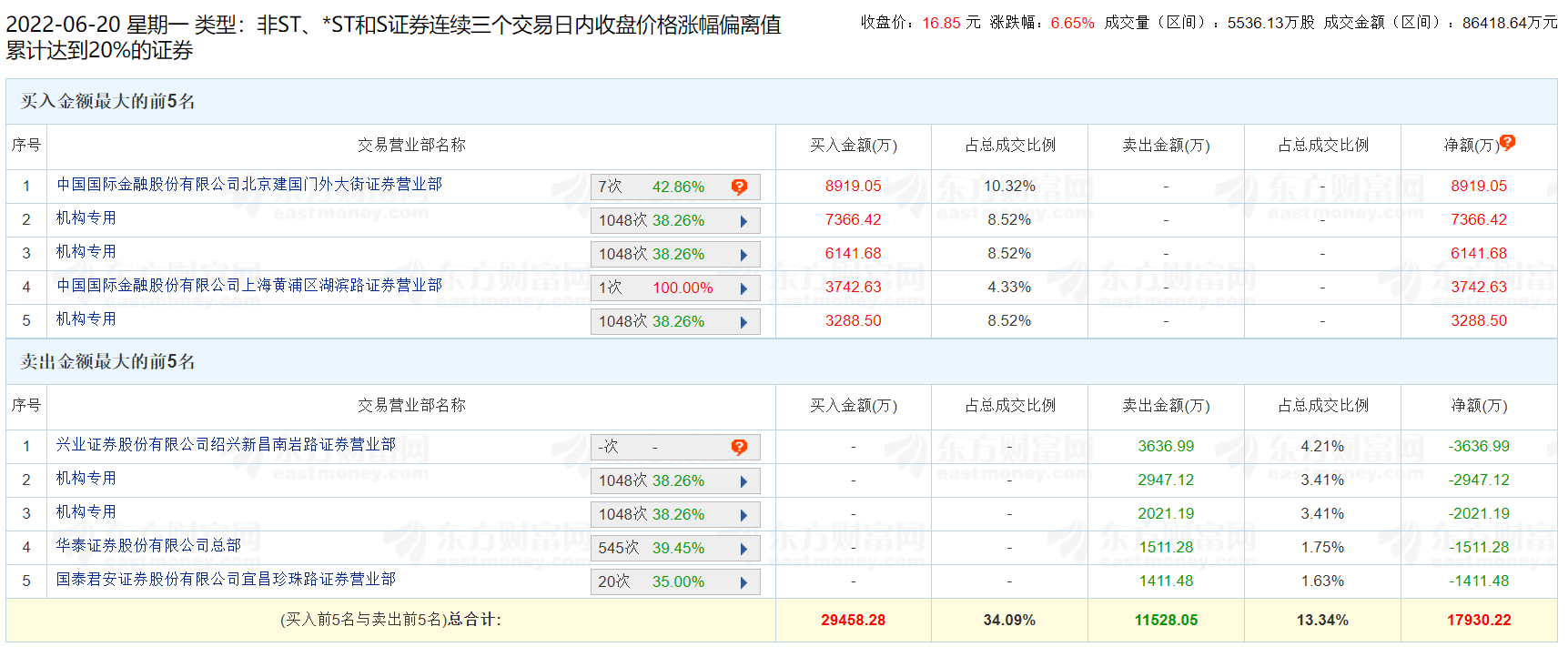
Task: Click the arrow icon next to 1次 100.00%
Action: point(744,288)
